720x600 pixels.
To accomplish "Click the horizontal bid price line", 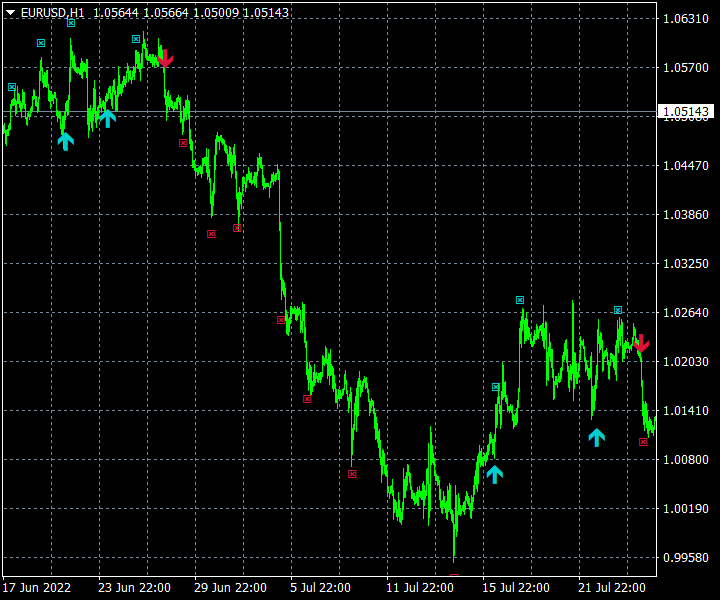I will point(330,112).
